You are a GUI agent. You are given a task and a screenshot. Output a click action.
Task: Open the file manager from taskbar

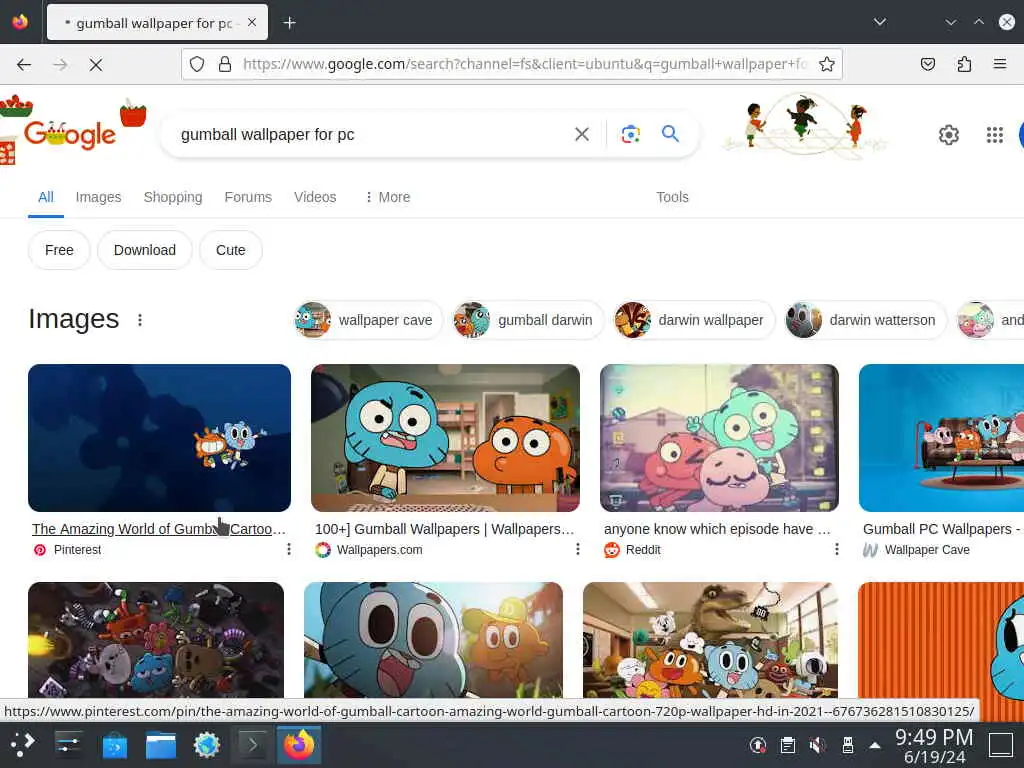[161, 745]
